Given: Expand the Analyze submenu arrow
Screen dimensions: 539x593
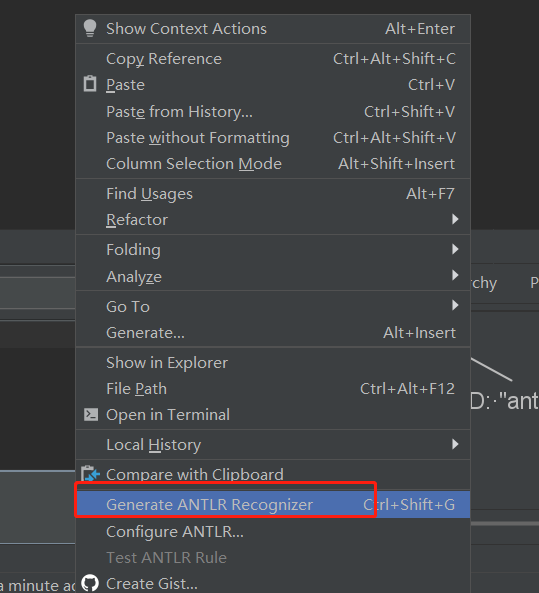Looking at the screenshot, I should pyautogui.click(x=455, y=275).
